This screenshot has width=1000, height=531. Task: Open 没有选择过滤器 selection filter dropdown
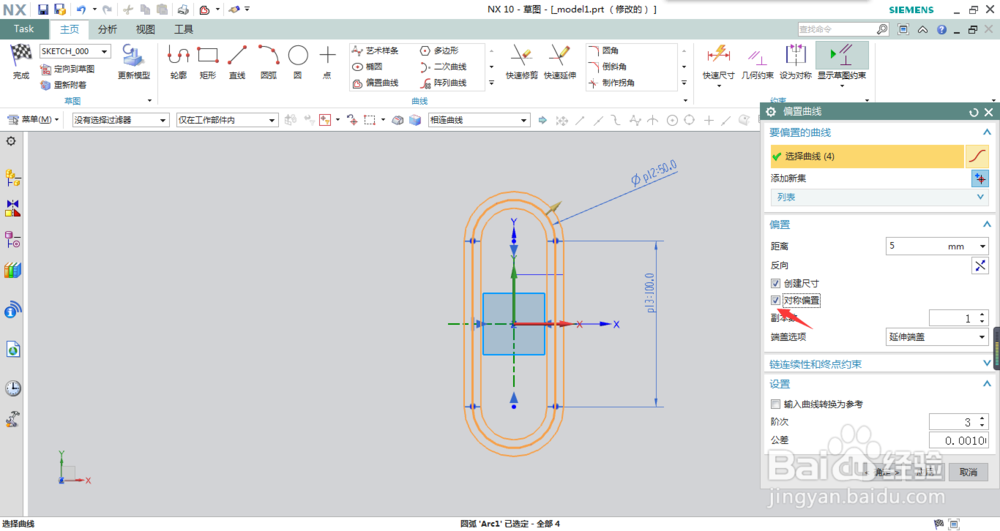(120, 120)
